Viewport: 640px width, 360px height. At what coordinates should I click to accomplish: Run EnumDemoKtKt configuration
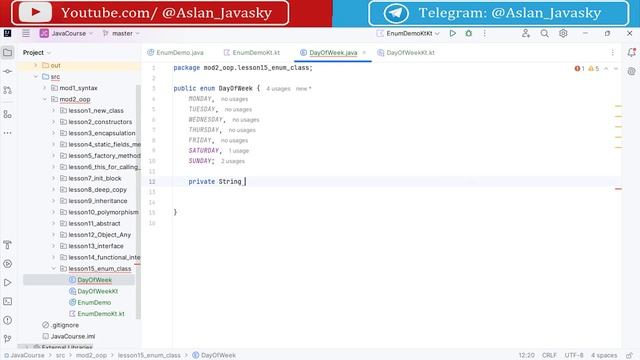coord(453,33)
